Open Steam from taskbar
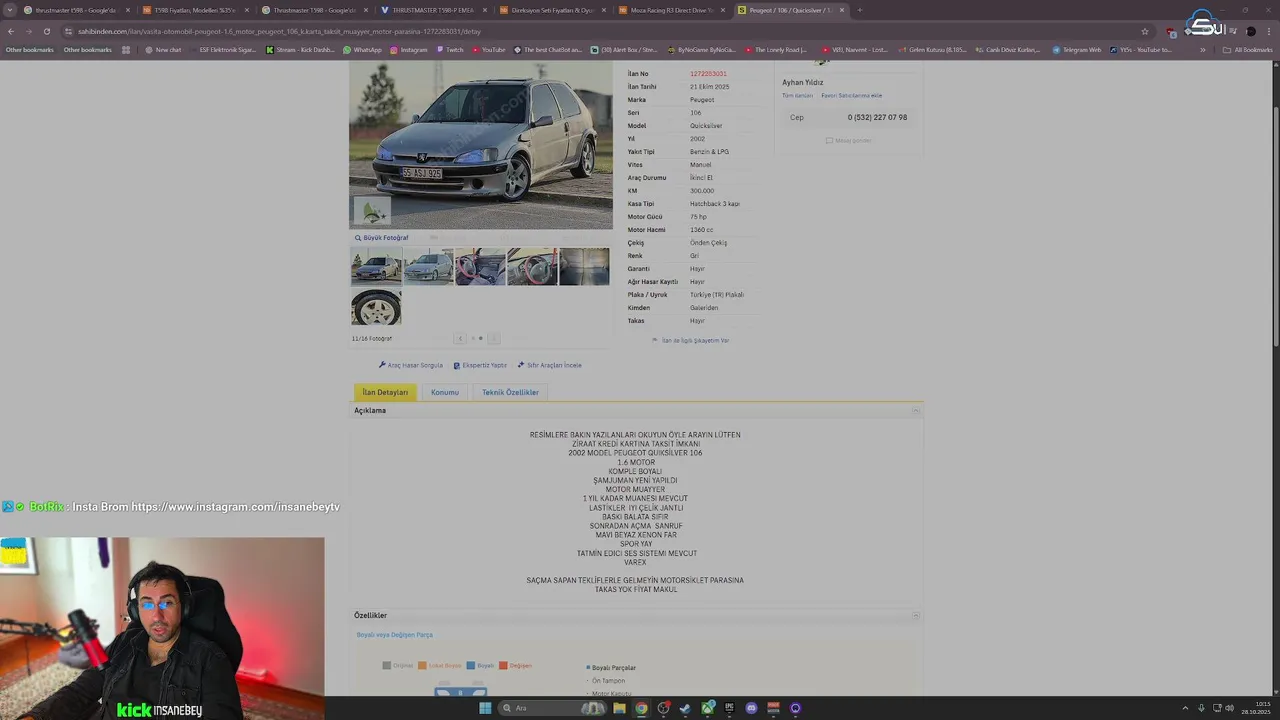Viewport: 1280px width, 720px height. click(685, 708)
